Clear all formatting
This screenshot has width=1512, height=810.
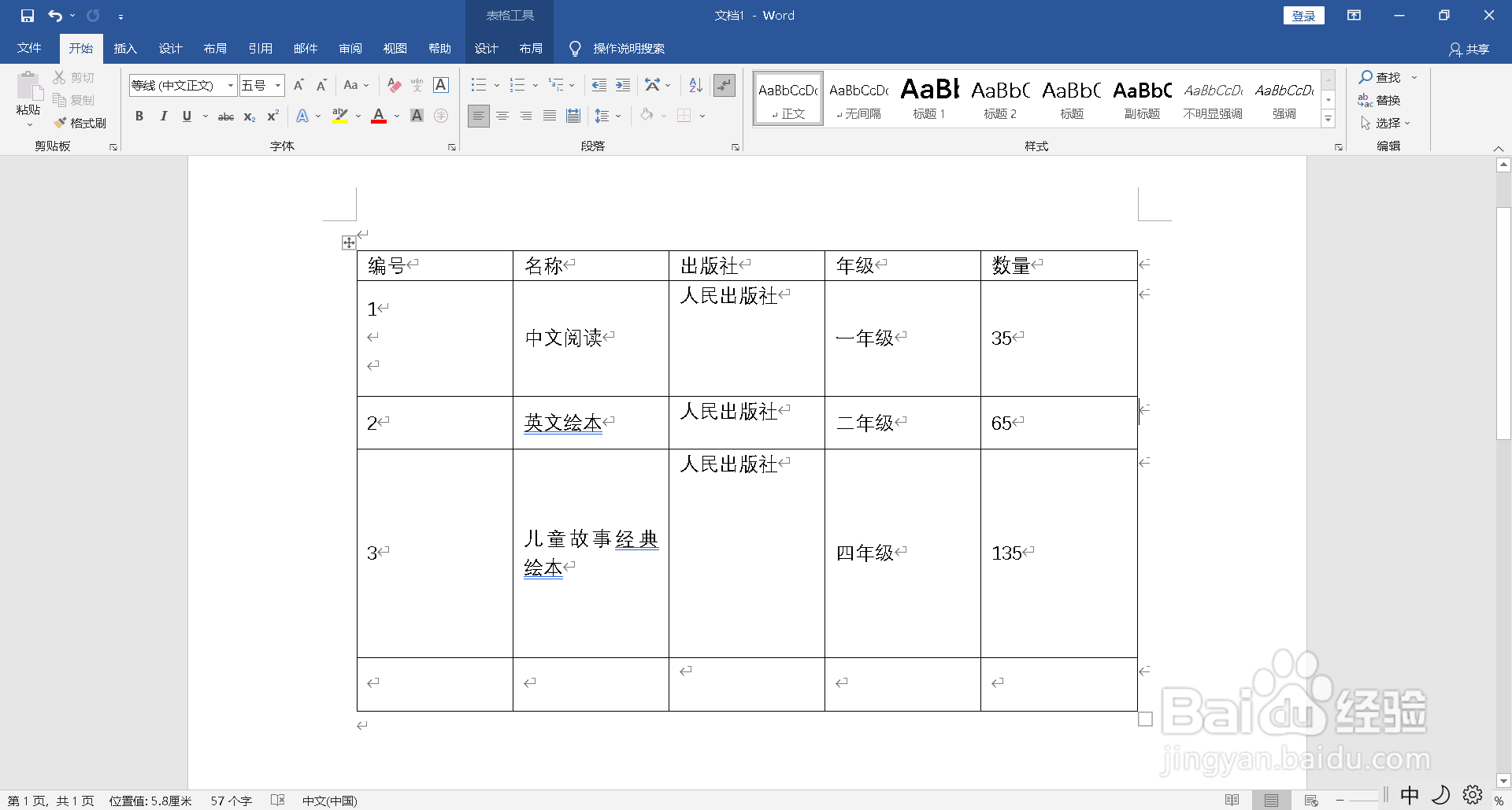tap(394, 85)
